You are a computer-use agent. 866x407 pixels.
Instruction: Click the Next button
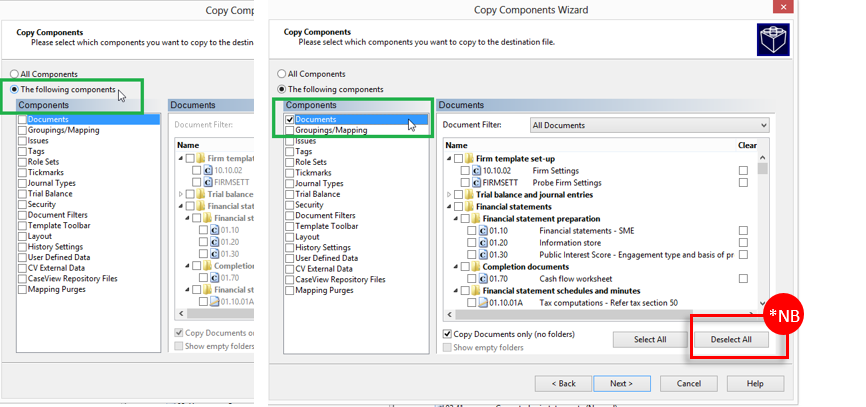point(621,384)
